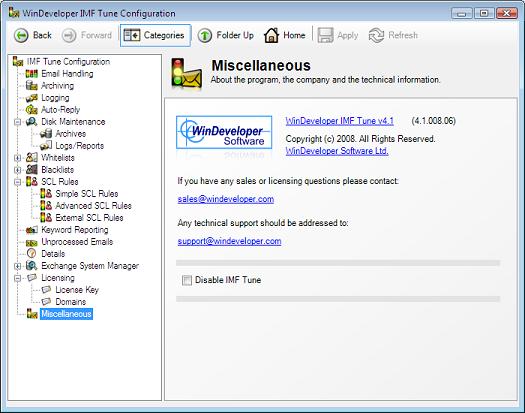Collapse the Disk Maintenance tree node
This screenshot has width=525, height=413.
click(18, 122)
